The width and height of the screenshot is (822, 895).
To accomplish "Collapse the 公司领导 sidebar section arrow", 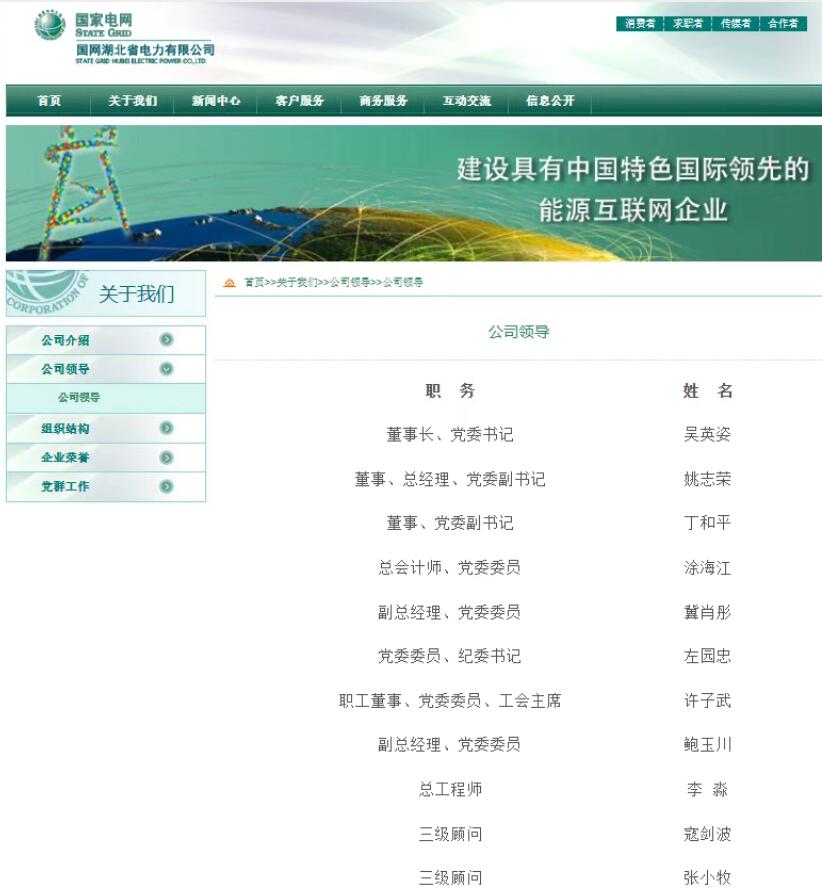I will pyautogui.click(x=166, y=369).
